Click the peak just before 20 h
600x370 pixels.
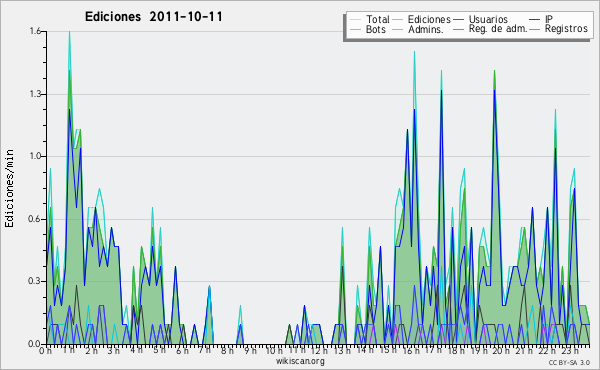494,71
